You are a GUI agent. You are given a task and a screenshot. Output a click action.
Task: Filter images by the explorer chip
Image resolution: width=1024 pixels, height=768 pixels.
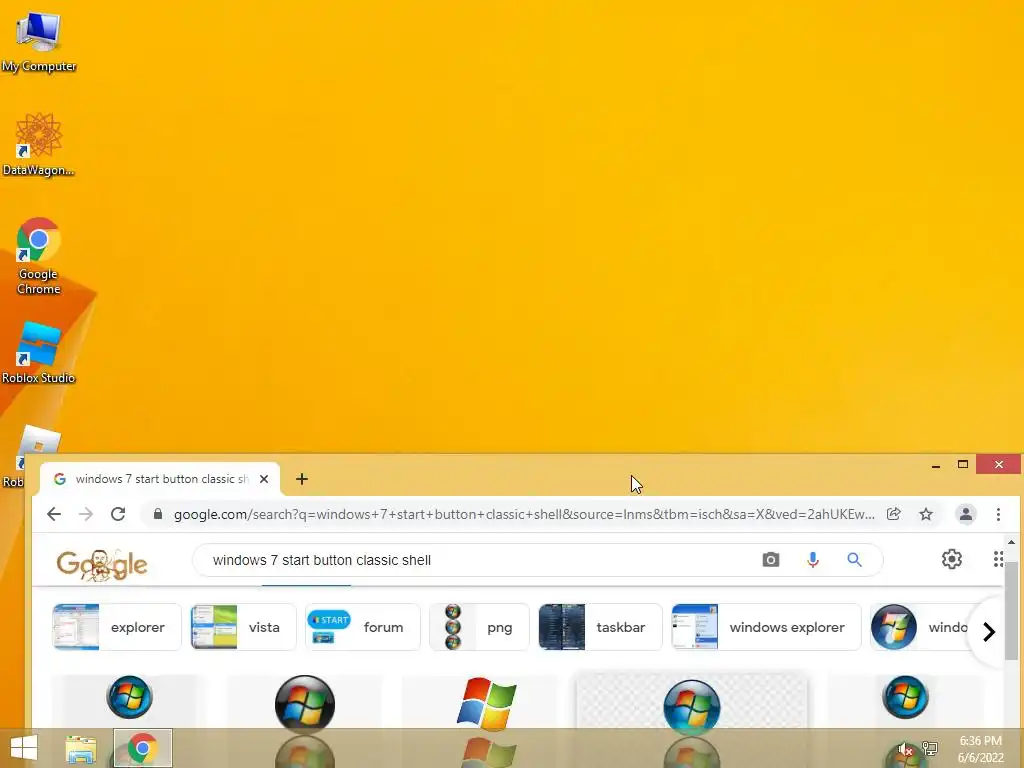coord(117,627)
